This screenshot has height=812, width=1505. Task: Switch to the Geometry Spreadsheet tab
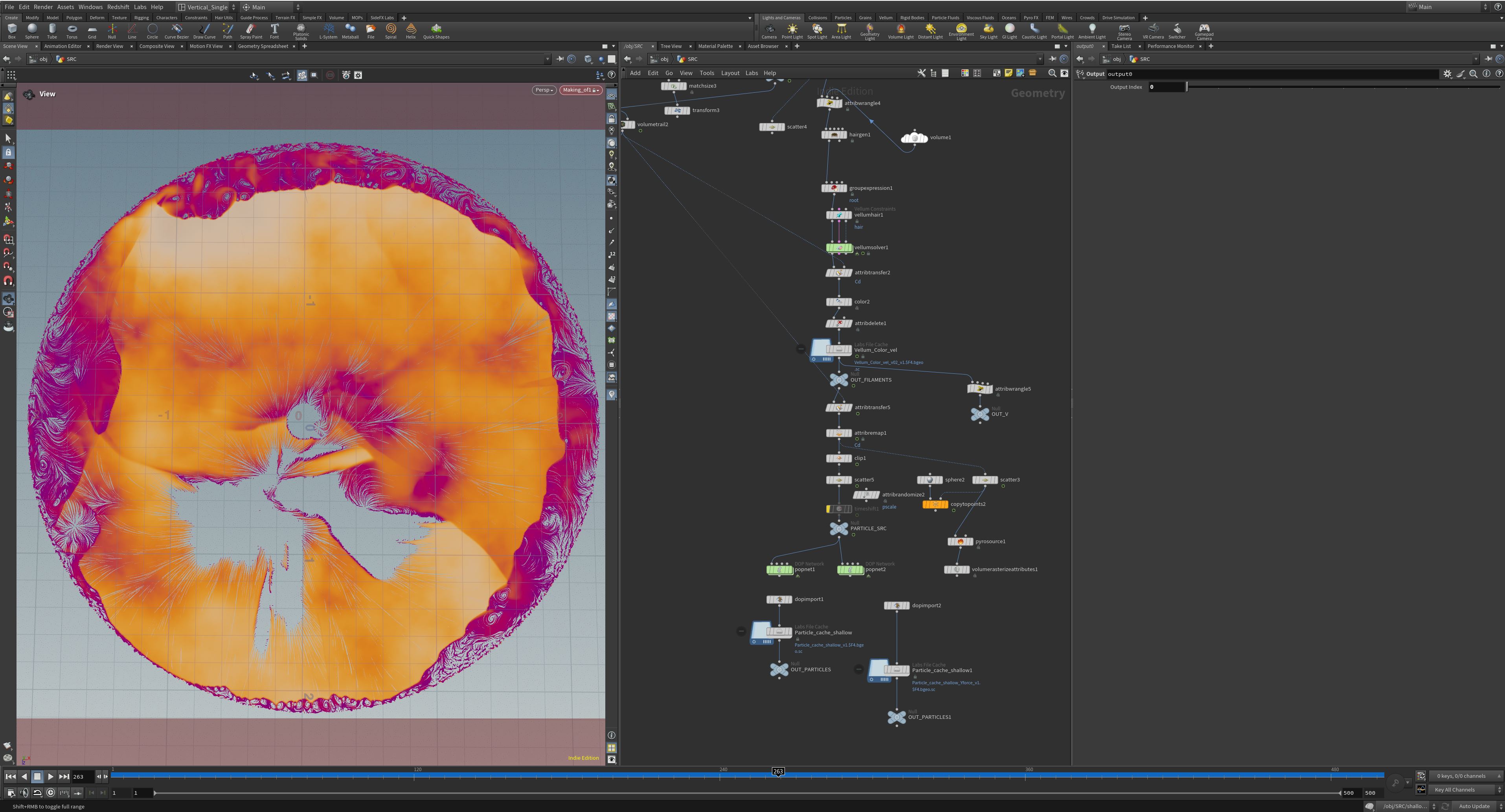click(x=263, y=46)
